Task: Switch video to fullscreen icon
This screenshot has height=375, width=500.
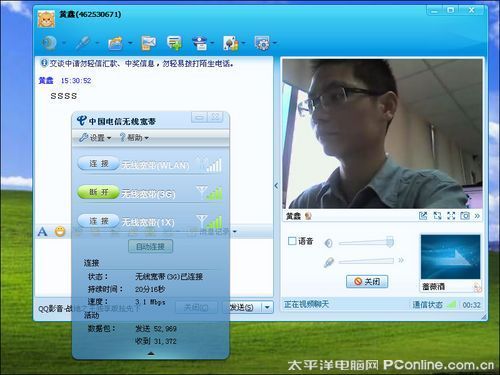Action: (x=451, y=216)
